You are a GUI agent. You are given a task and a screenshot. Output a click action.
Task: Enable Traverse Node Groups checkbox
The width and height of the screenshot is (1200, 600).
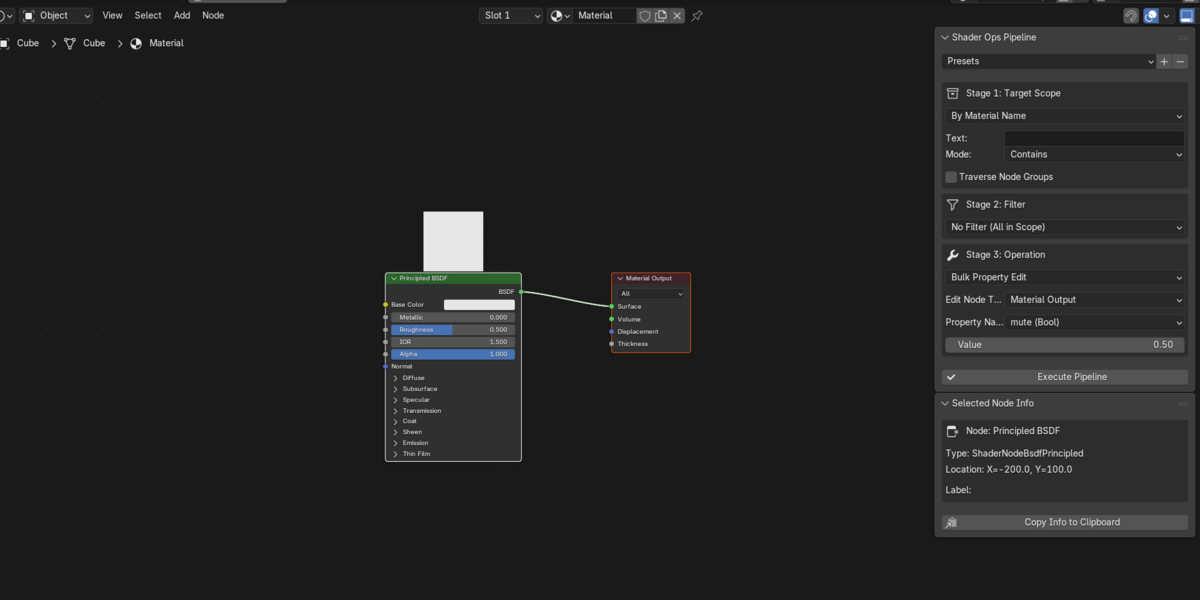tap(951, 177)
